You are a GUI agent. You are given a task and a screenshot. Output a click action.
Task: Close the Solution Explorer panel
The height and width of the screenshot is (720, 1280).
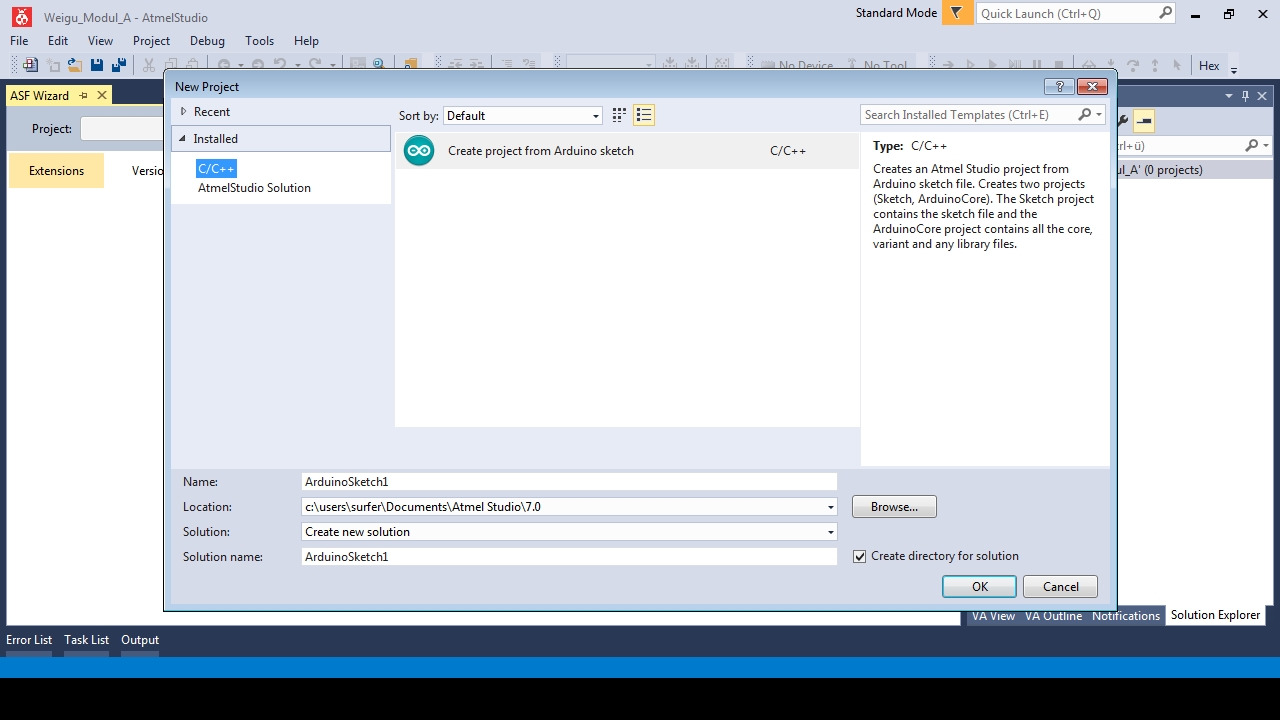(1263, 96)
